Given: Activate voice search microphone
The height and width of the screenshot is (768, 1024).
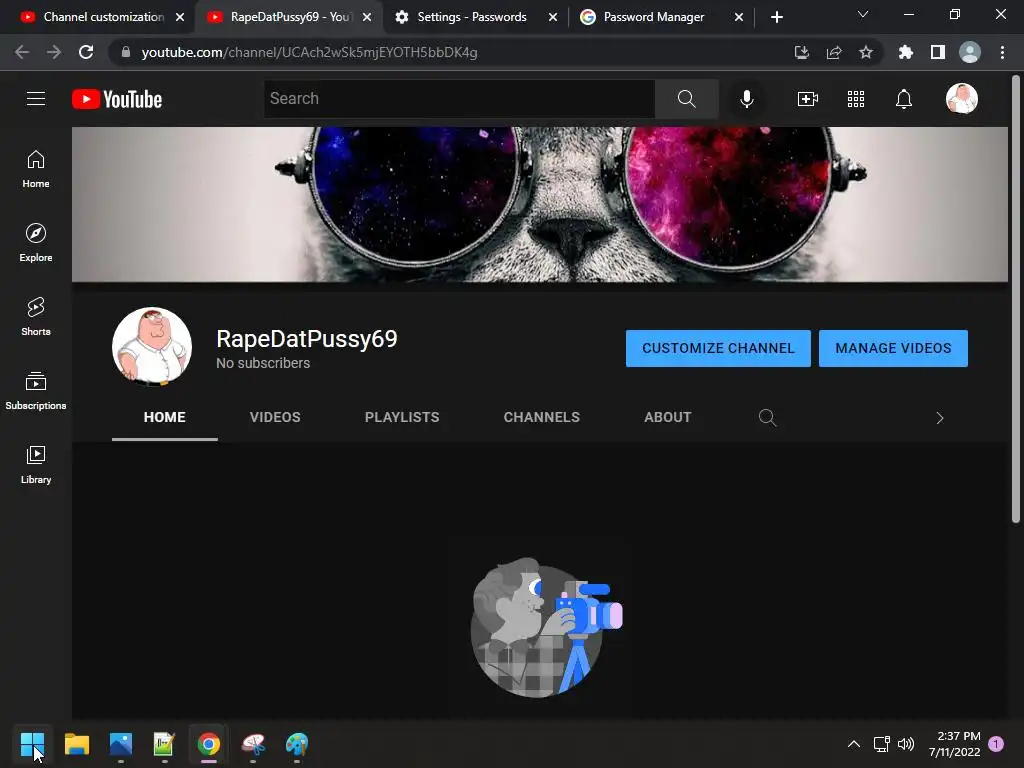Looking at the screenshot, I should point(746,99).
